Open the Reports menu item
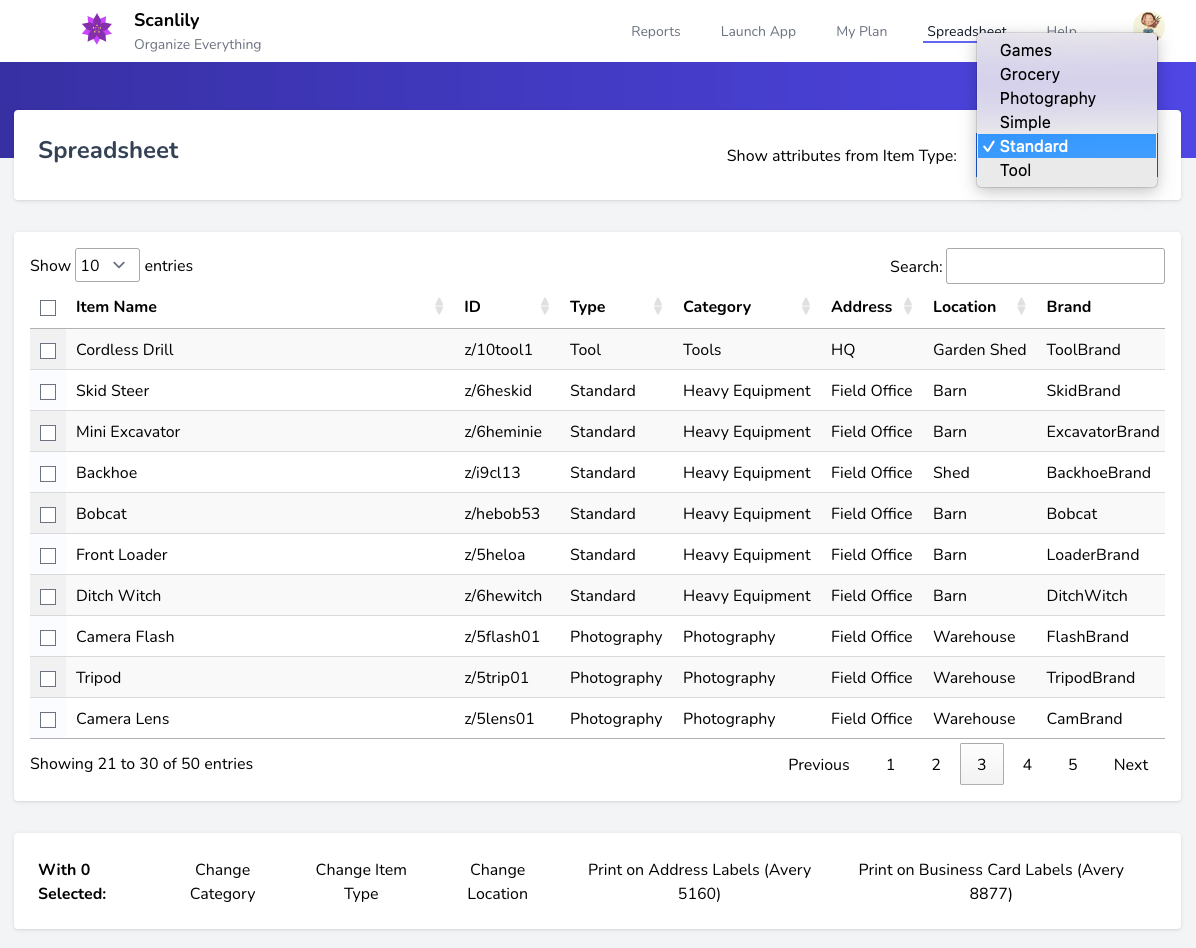 pyautogui.click(x=655, y=31)
